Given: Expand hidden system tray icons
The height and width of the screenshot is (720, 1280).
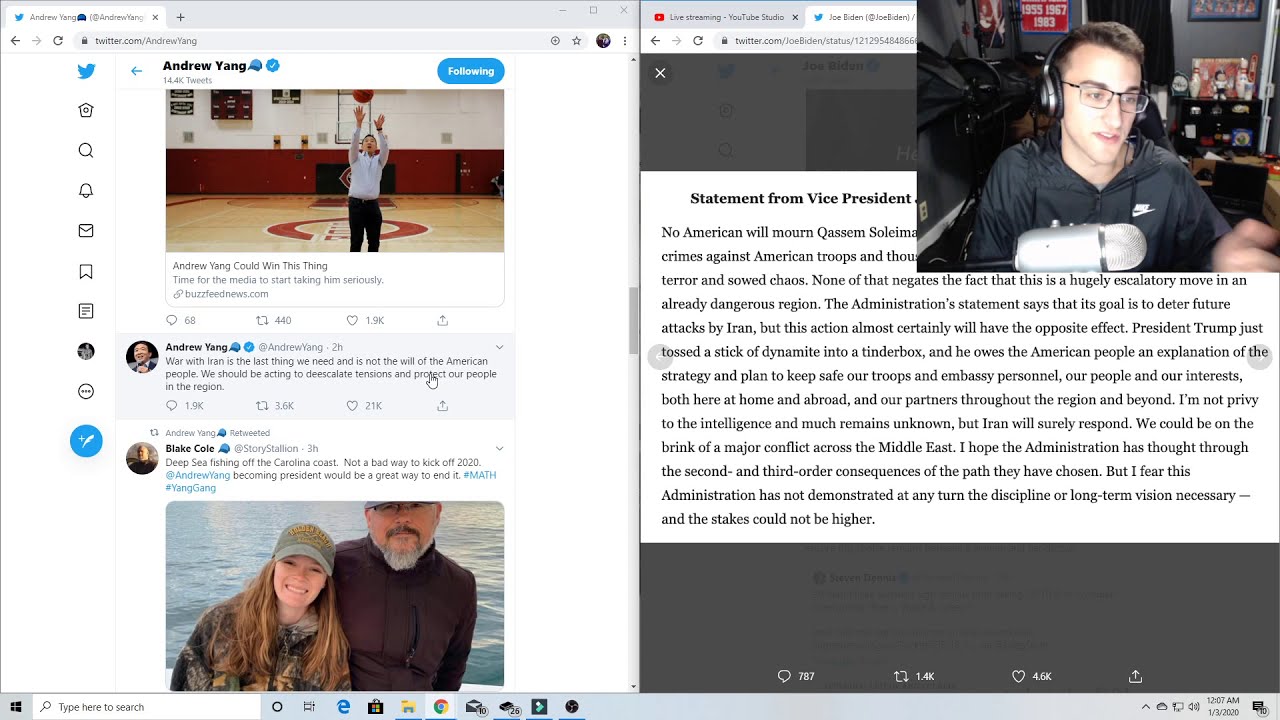Looking at the screenshot, I should click(1145, 707).
